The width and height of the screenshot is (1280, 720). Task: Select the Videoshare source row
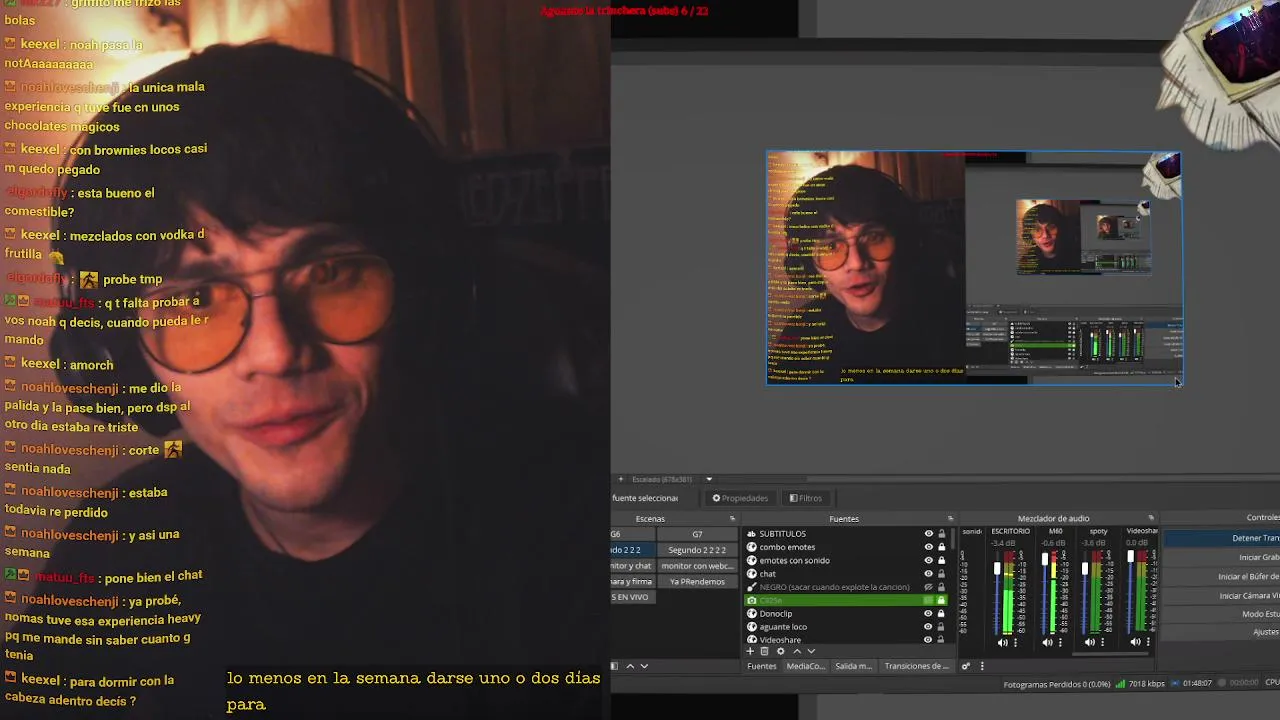pyautogui.click(x=845, y=640)
